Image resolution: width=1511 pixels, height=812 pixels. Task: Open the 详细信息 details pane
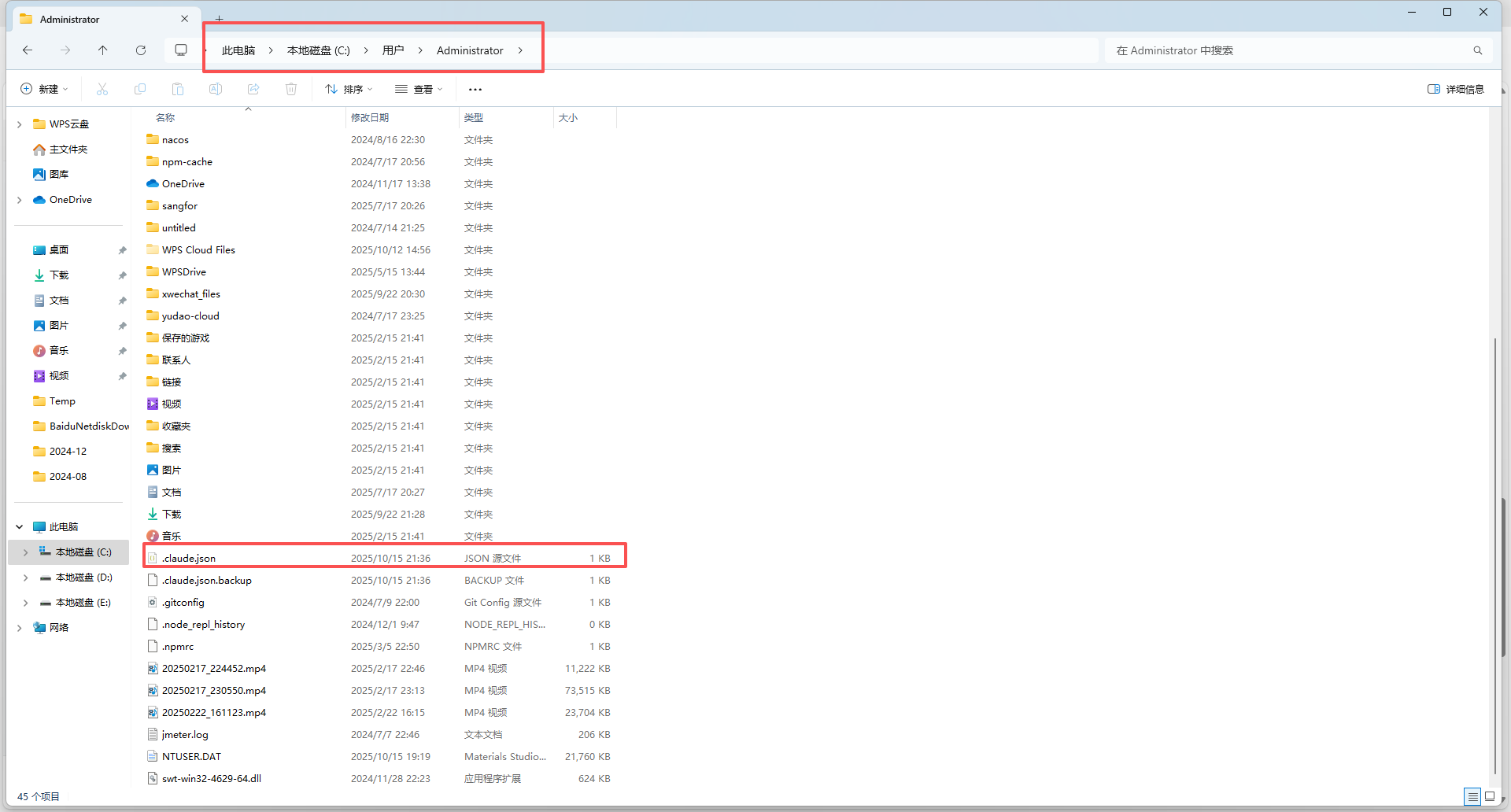pyautogui.click(x=1455, y=89)
